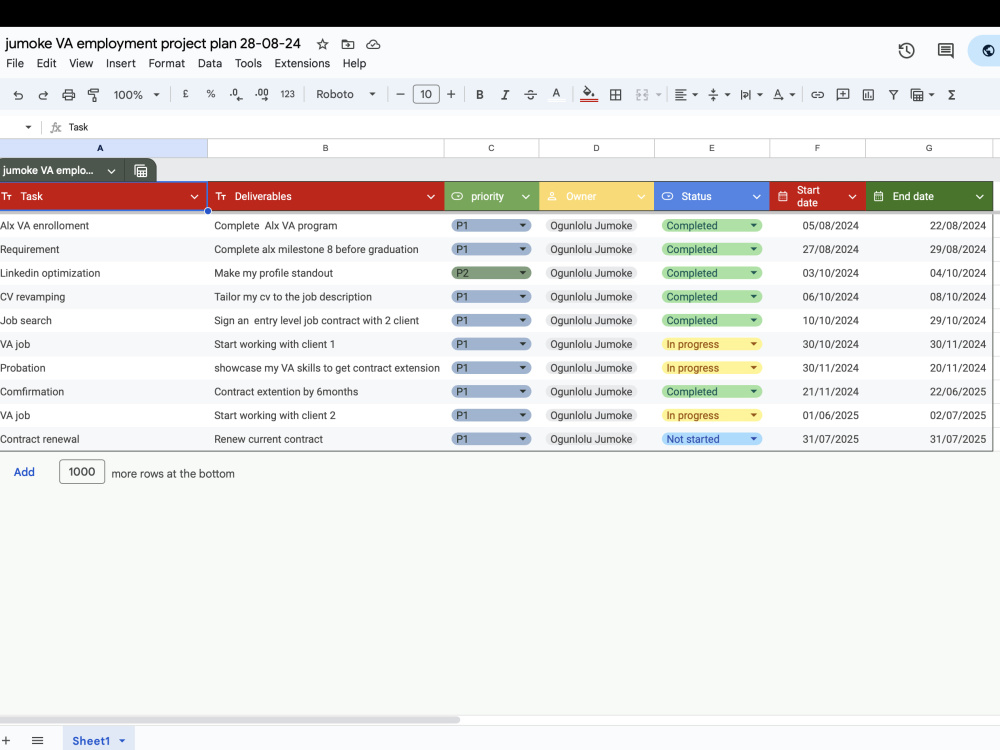
Task: Select column B header
Action: [325, 148]
